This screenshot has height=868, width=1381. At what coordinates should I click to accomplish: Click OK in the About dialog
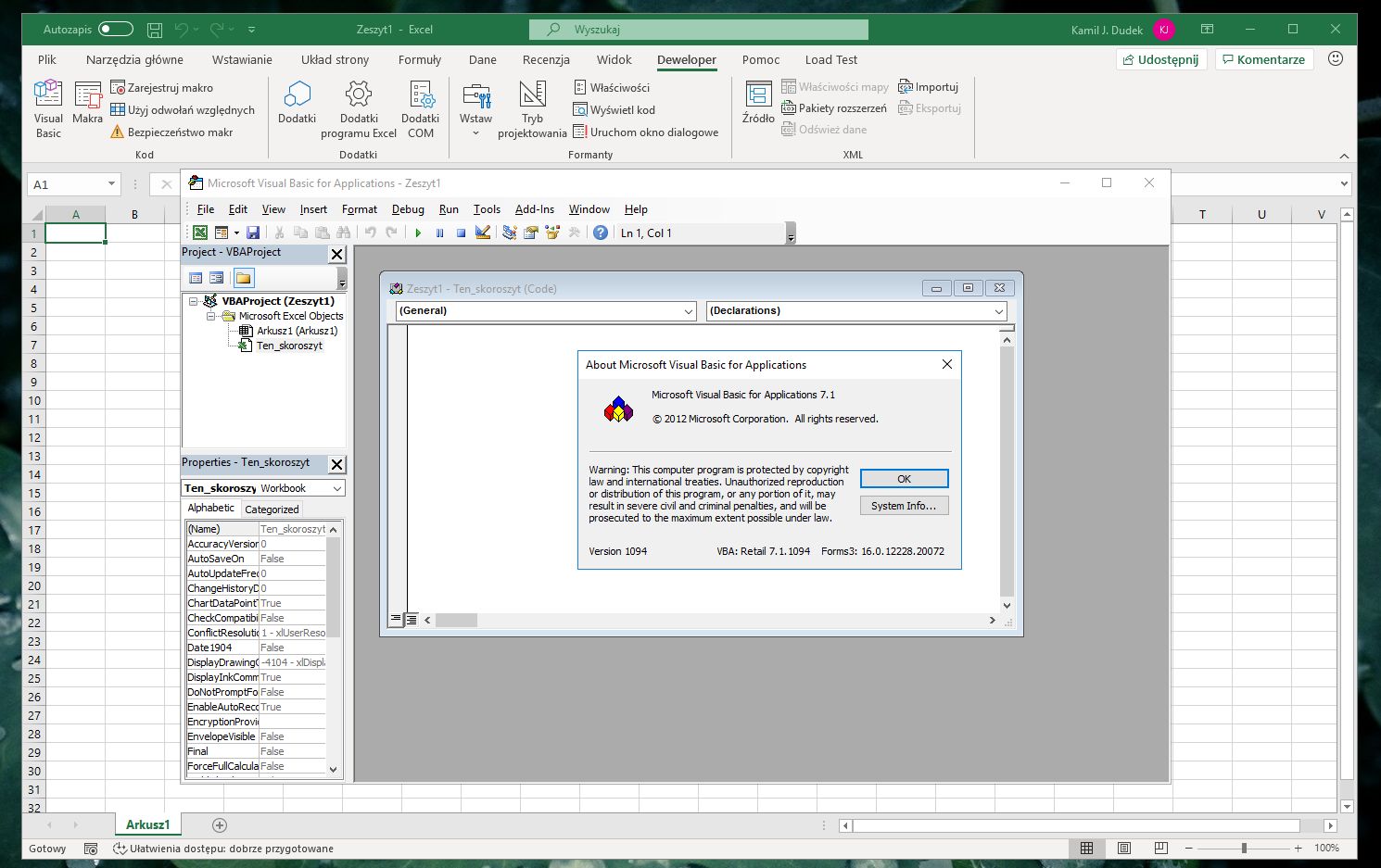(x=904, y=479)
